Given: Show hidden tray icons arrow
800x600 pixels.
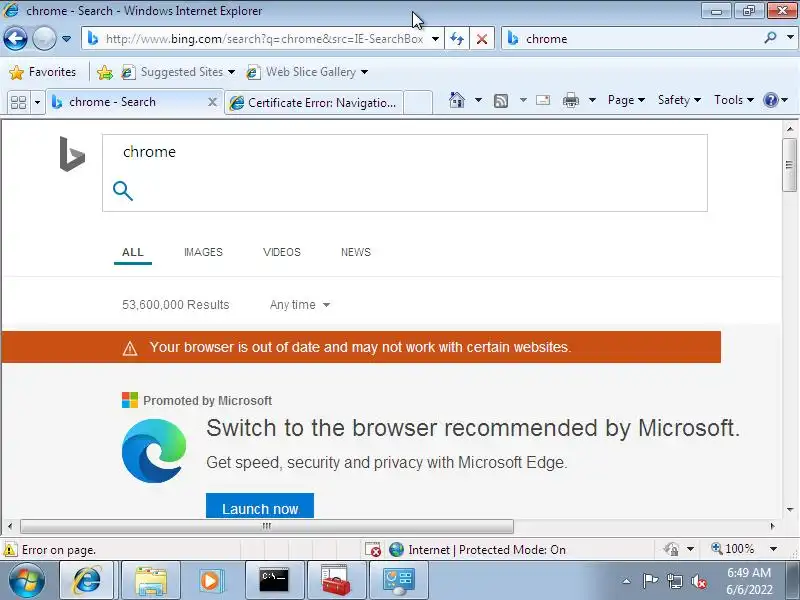Looking at the screenshot, I should click(627, 581).
